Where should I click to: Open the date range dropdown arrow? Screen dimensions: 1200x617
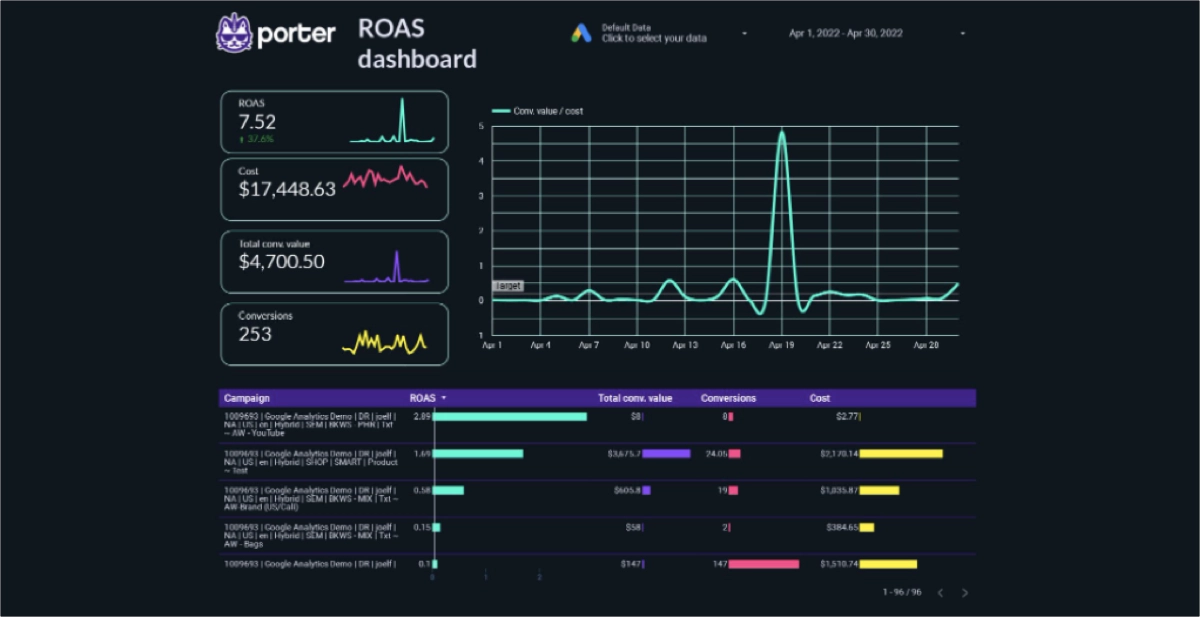(x=962, y=34)
